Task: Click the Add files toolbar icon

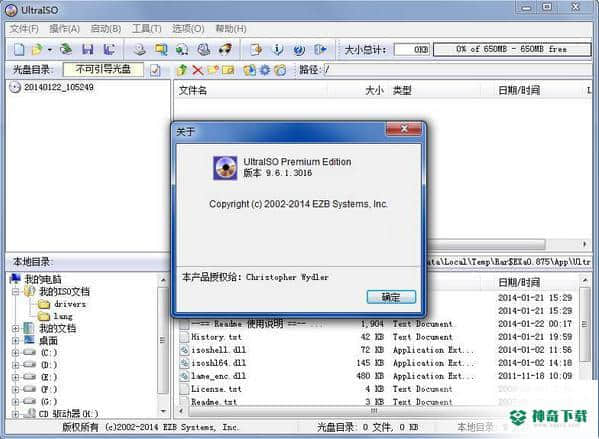Action: point(256,49)
